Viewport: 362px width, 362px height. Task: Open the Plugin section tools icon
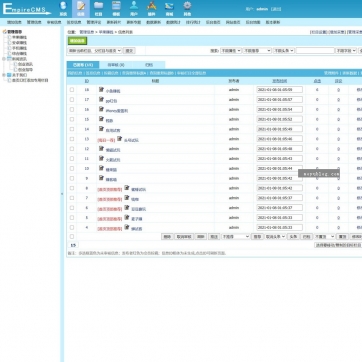(x=152, y=6)
